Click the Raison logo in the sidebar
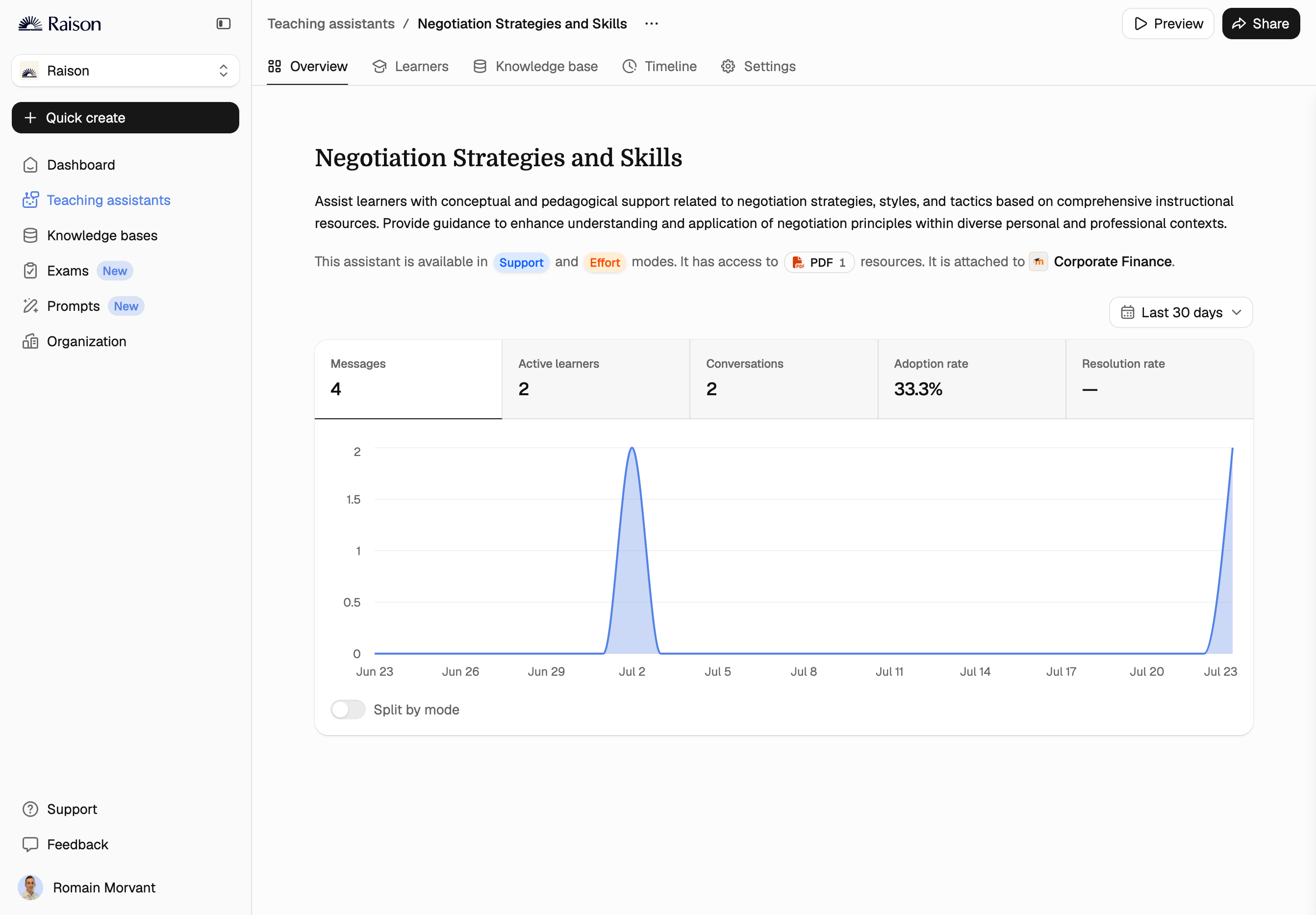This screenshot has height=915, width=1316. [x=60, y=24]
